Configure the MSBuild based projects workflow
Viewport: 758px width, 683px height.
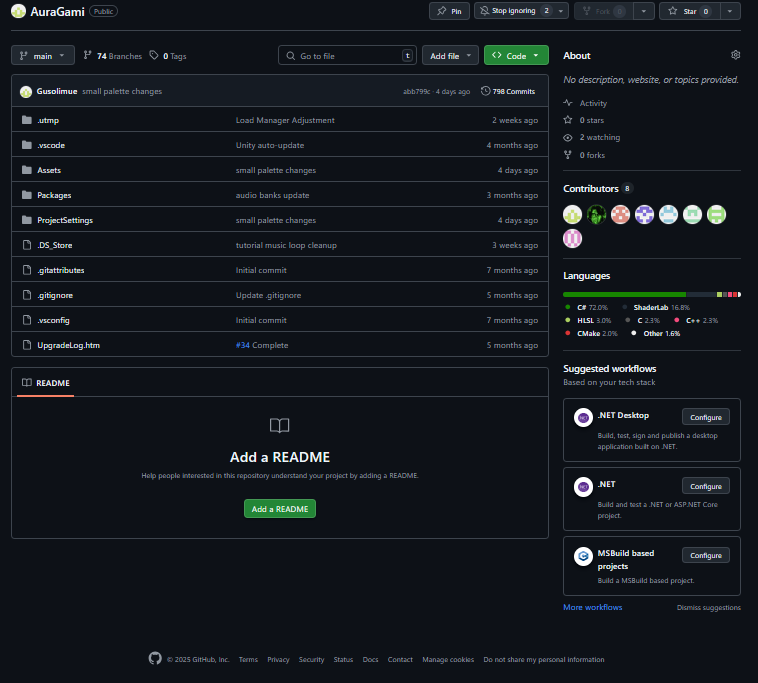[x=705, y=555]
